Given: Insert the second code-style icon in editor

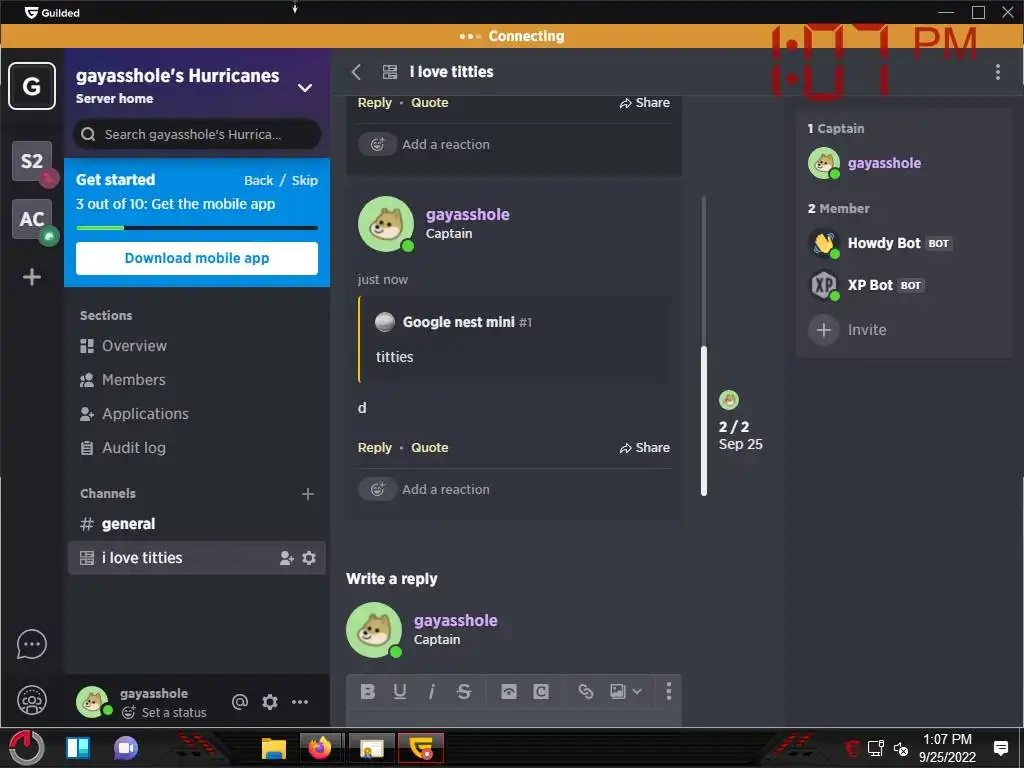Looking at the screenshot, I should click(541, 692).
